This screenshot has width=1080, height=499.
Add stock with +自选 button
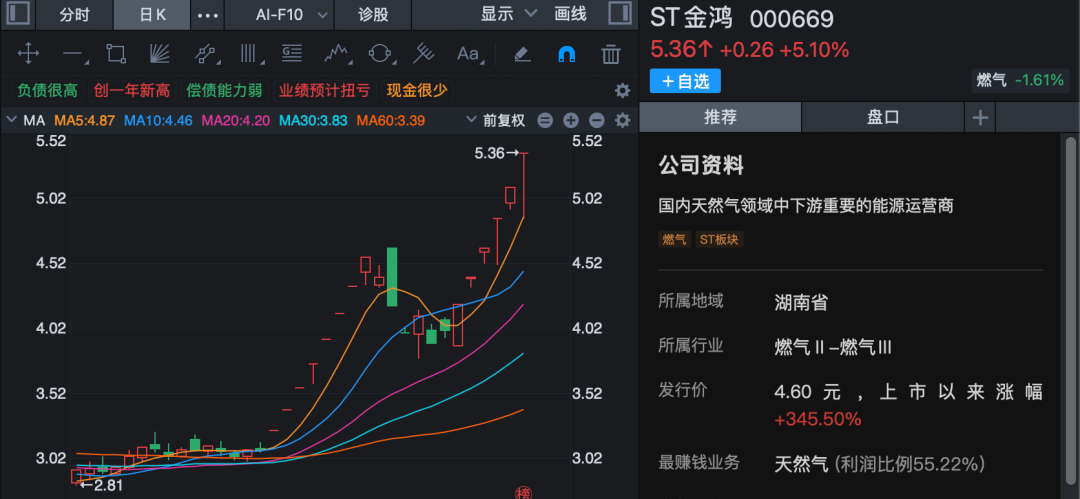point(685,81)
